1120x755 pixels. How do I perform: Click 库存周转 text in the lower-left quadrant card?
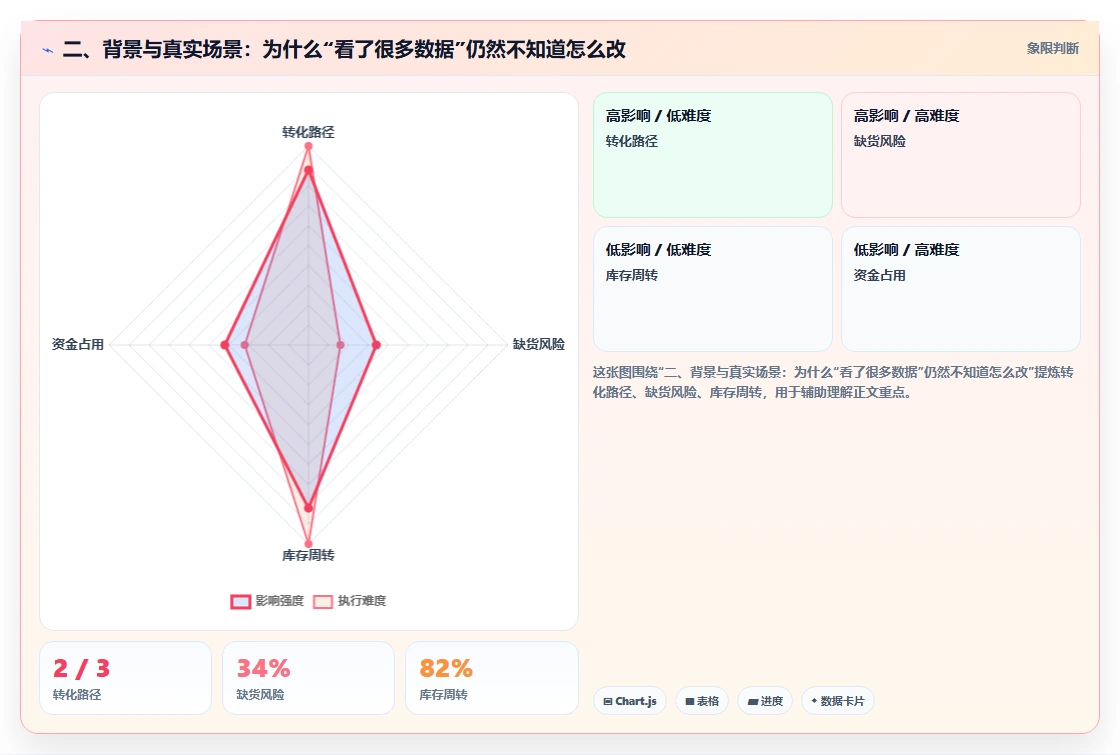point(631,275)
